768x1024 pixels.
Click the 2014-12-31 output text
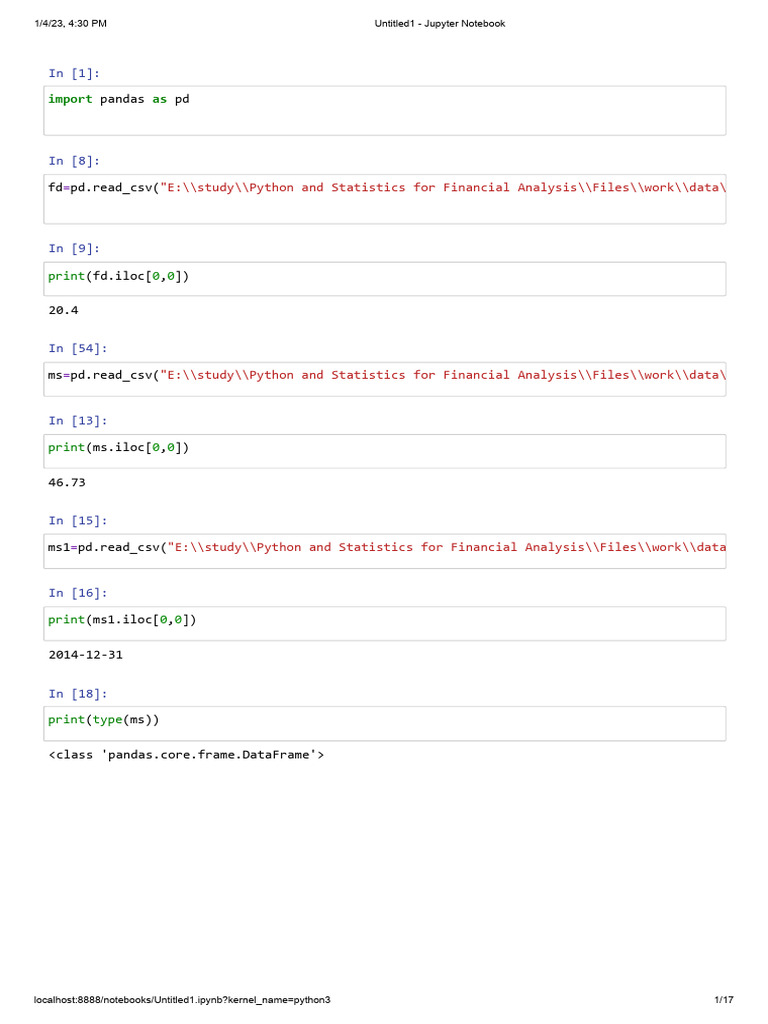pyautogui.click(x=85, y=655)
